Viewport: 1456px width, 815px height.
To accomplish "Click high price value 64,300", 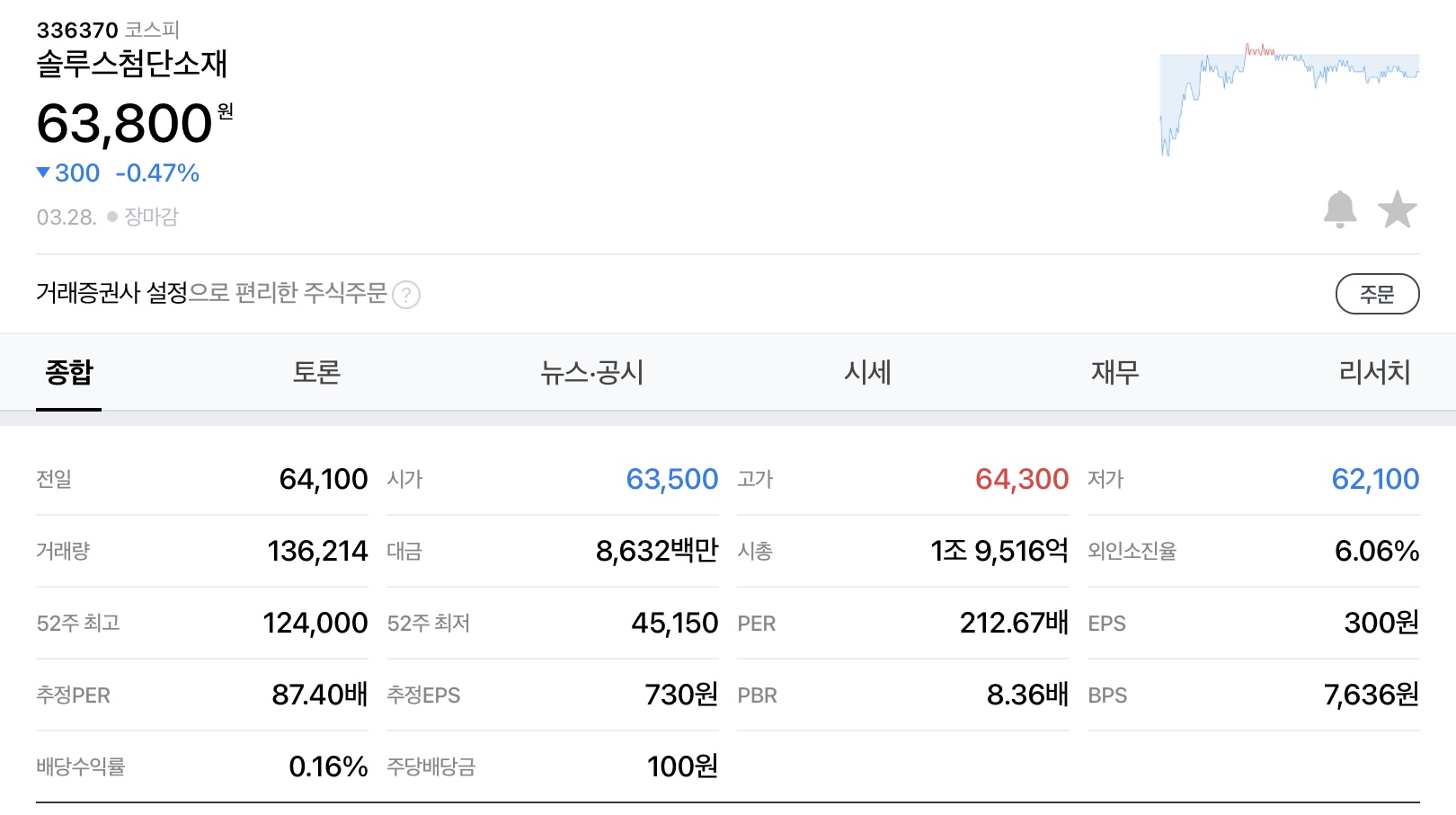I will click(x=1022, y=479).
